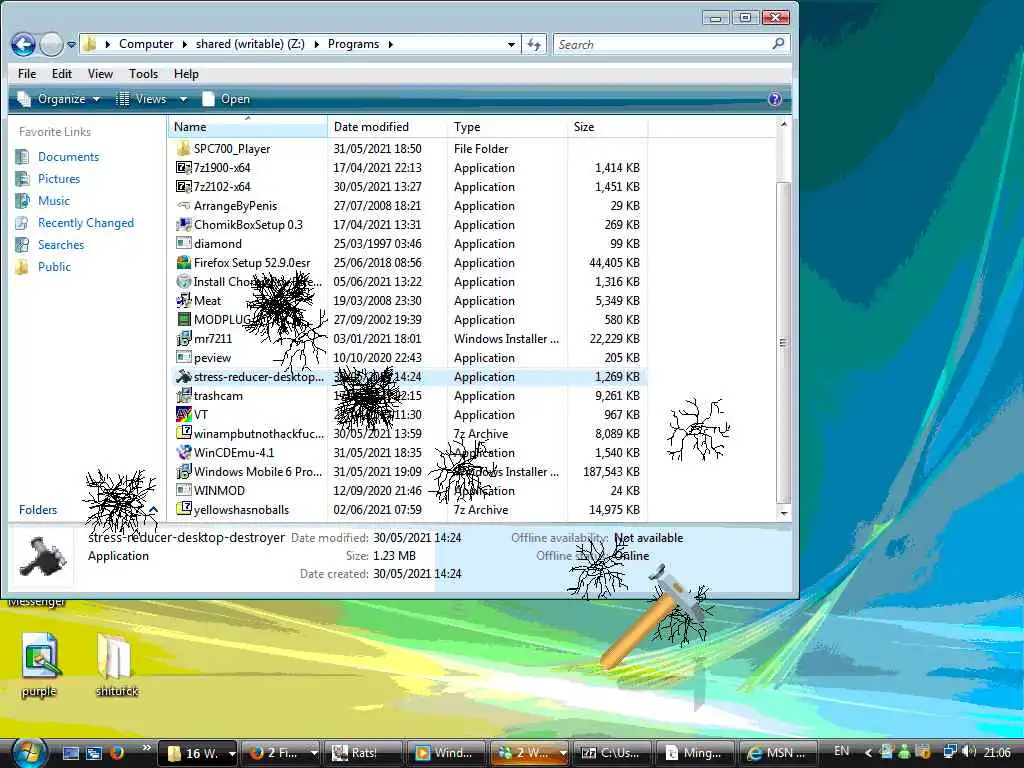Image resolution: width=1024 pixels, height=768 pixels.
Task: Switch to the MSN taskbar button
Action: click(x=778, y=753)
